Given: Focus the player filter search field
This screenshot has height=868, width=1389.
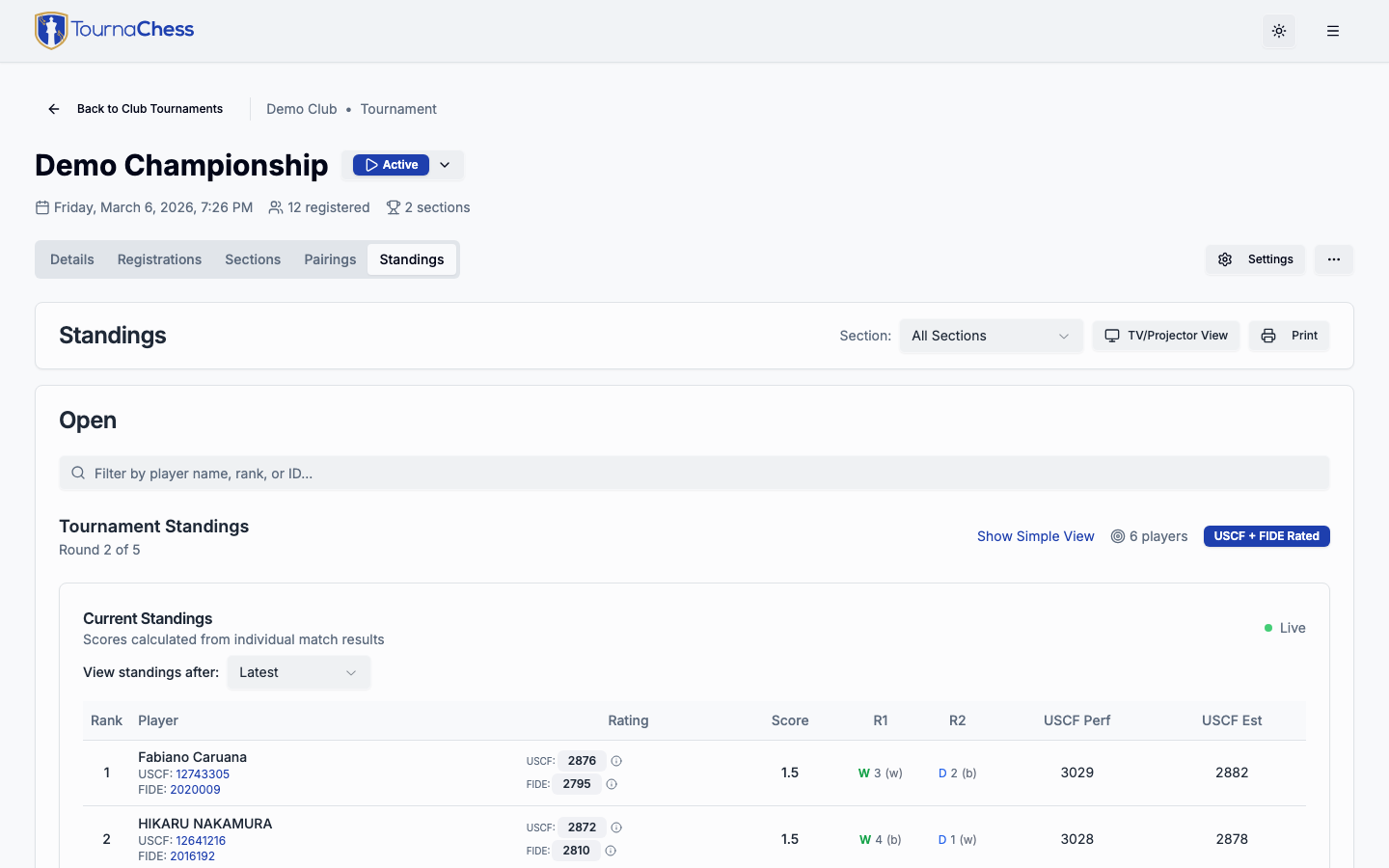Looking at the screenshot, I should 694,474.
